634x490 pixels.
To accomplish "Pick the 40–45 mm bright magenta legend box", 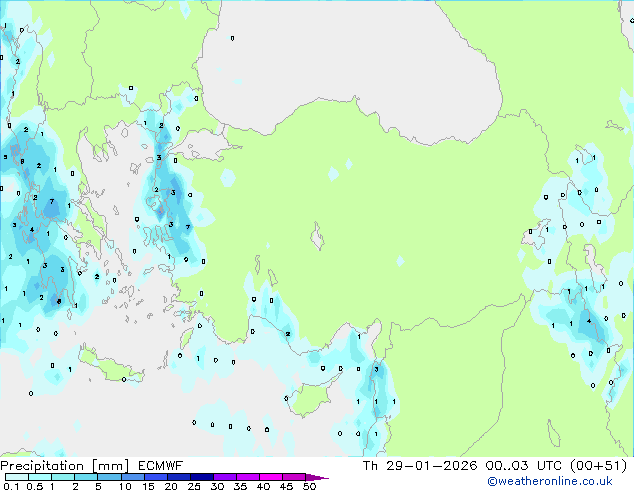I will pyautogui.click(x=271, y=477).
